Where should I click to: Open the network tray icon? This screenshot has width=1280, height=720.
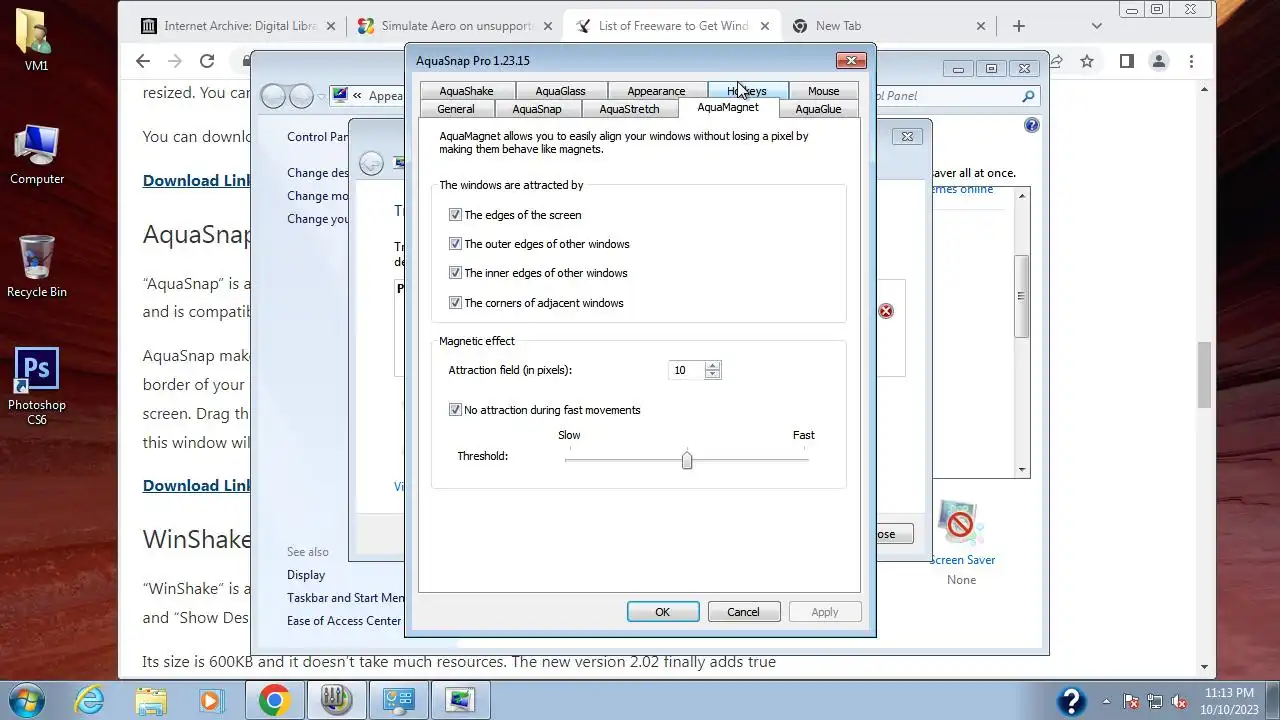tap(1155, 701)
